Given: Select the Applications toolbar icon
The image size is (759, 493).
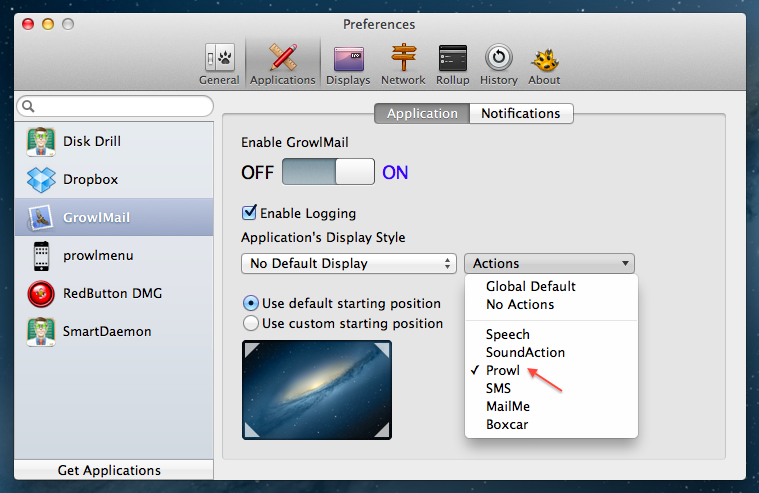Looking at the screenshot, I should click(x=283, y=64).
